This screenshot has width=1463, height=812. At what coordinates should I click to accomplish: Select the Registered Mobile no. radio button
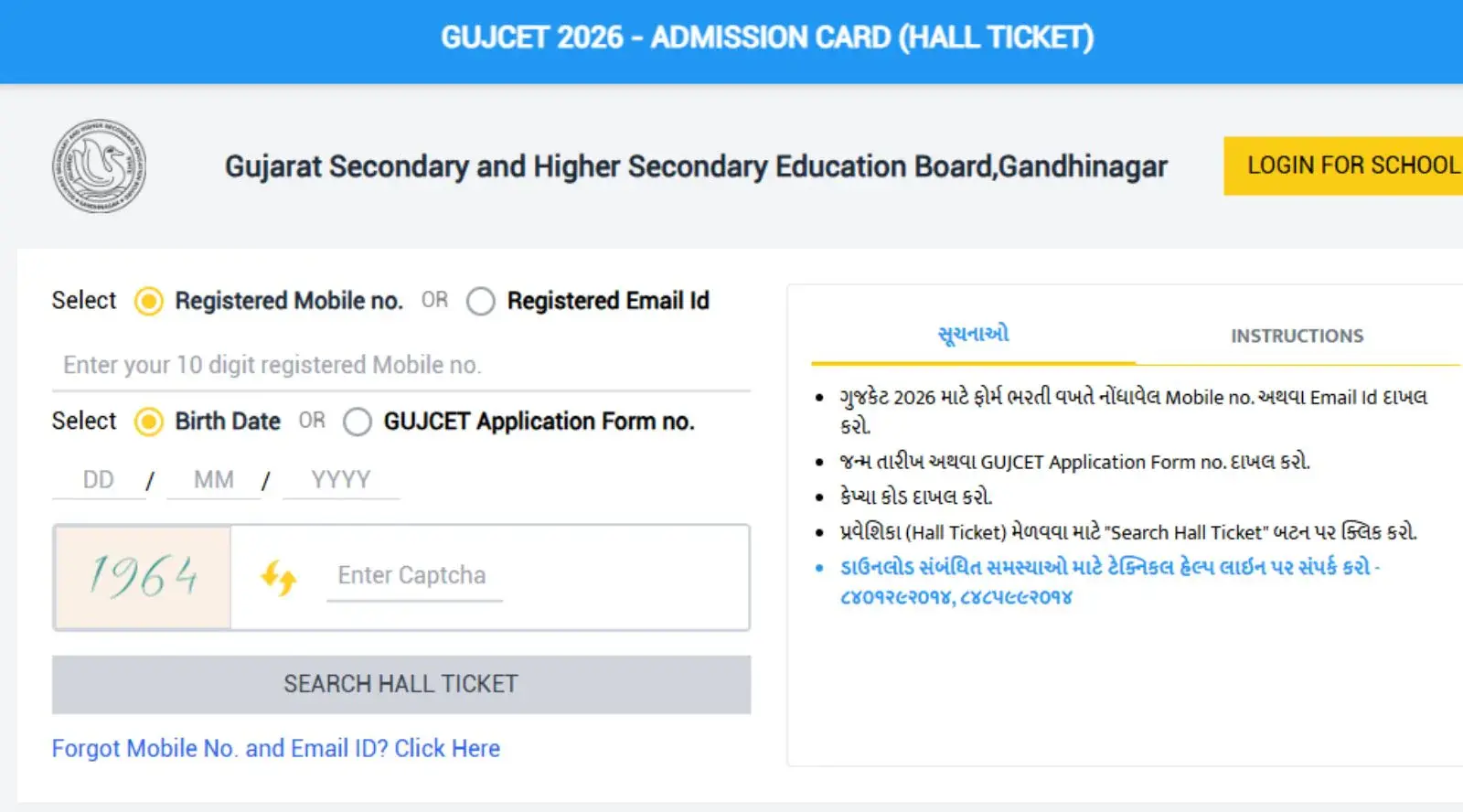149,301
